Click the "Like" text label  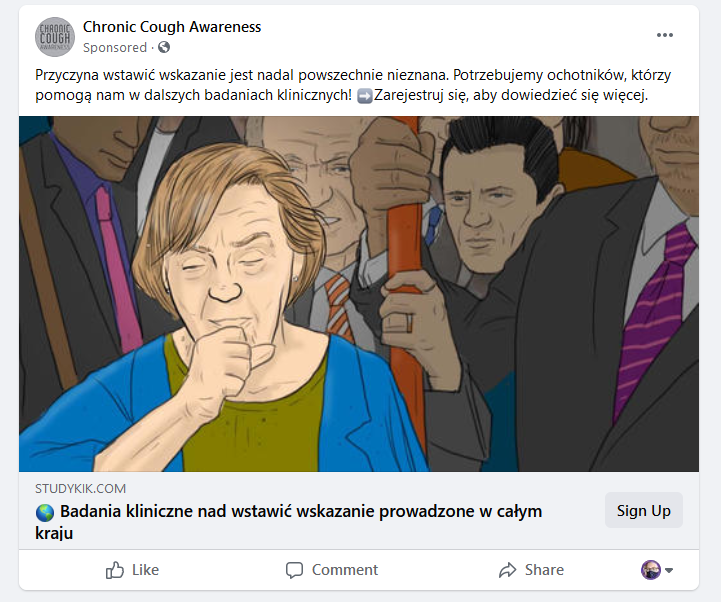146,570
